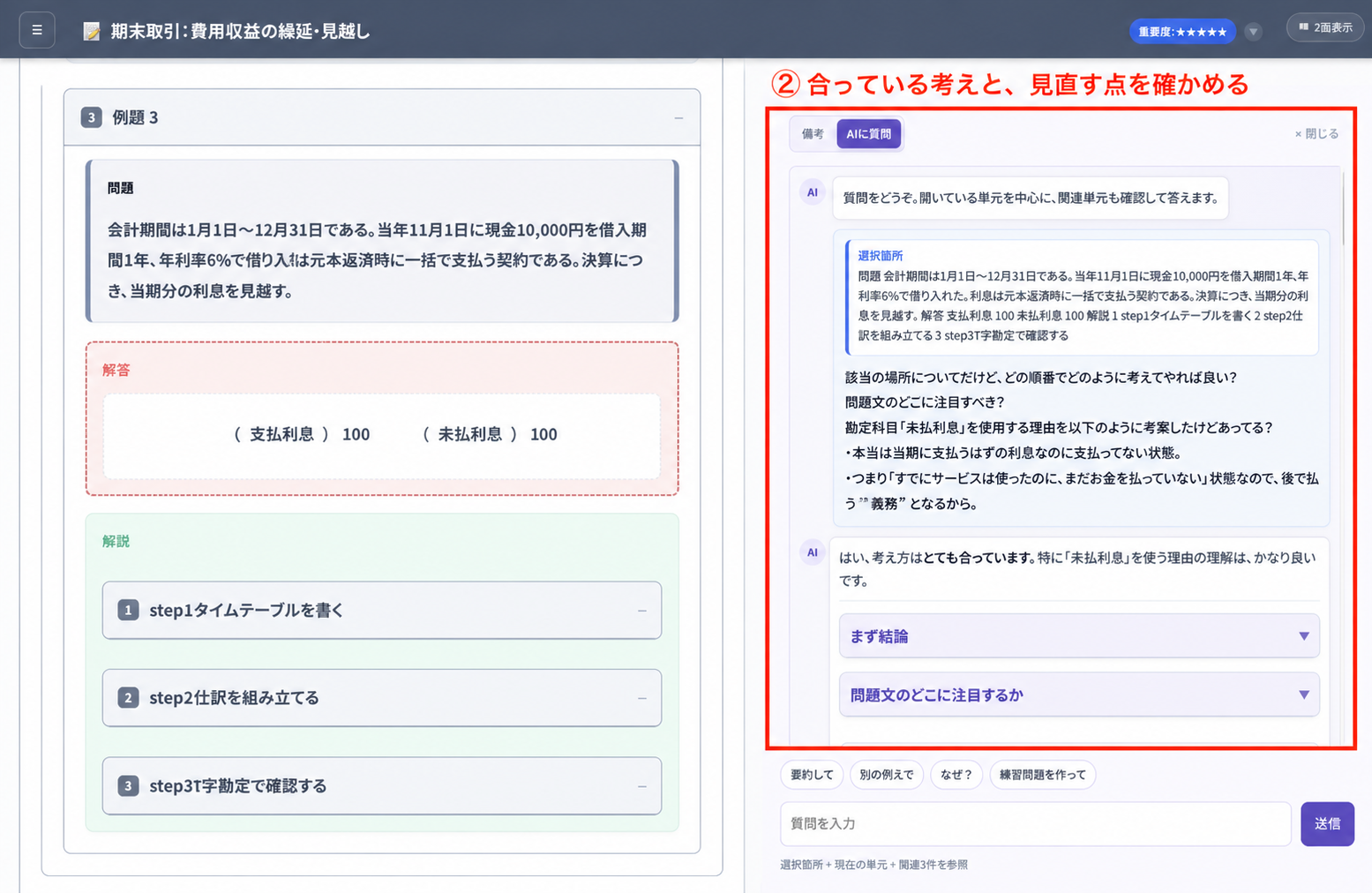
Task: Click the chat panel vertical scrollbar
Action: click(x=1344, y=207)
